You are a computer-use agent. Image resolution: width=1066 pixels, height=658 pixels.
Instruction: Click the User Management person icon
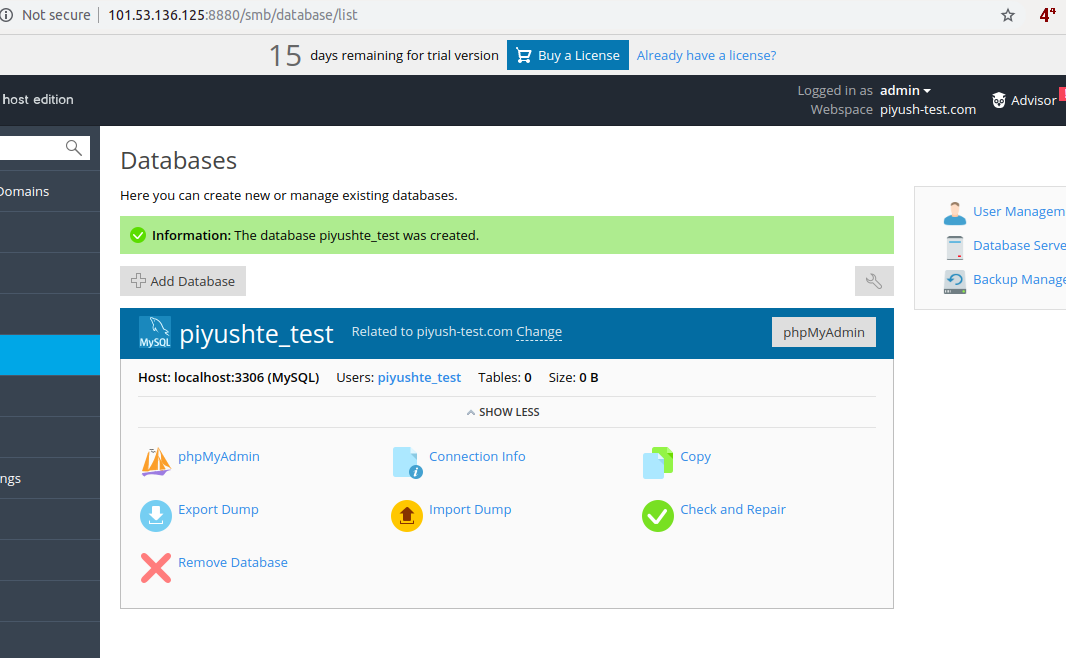pyautogui.click(x=955, y=213)
